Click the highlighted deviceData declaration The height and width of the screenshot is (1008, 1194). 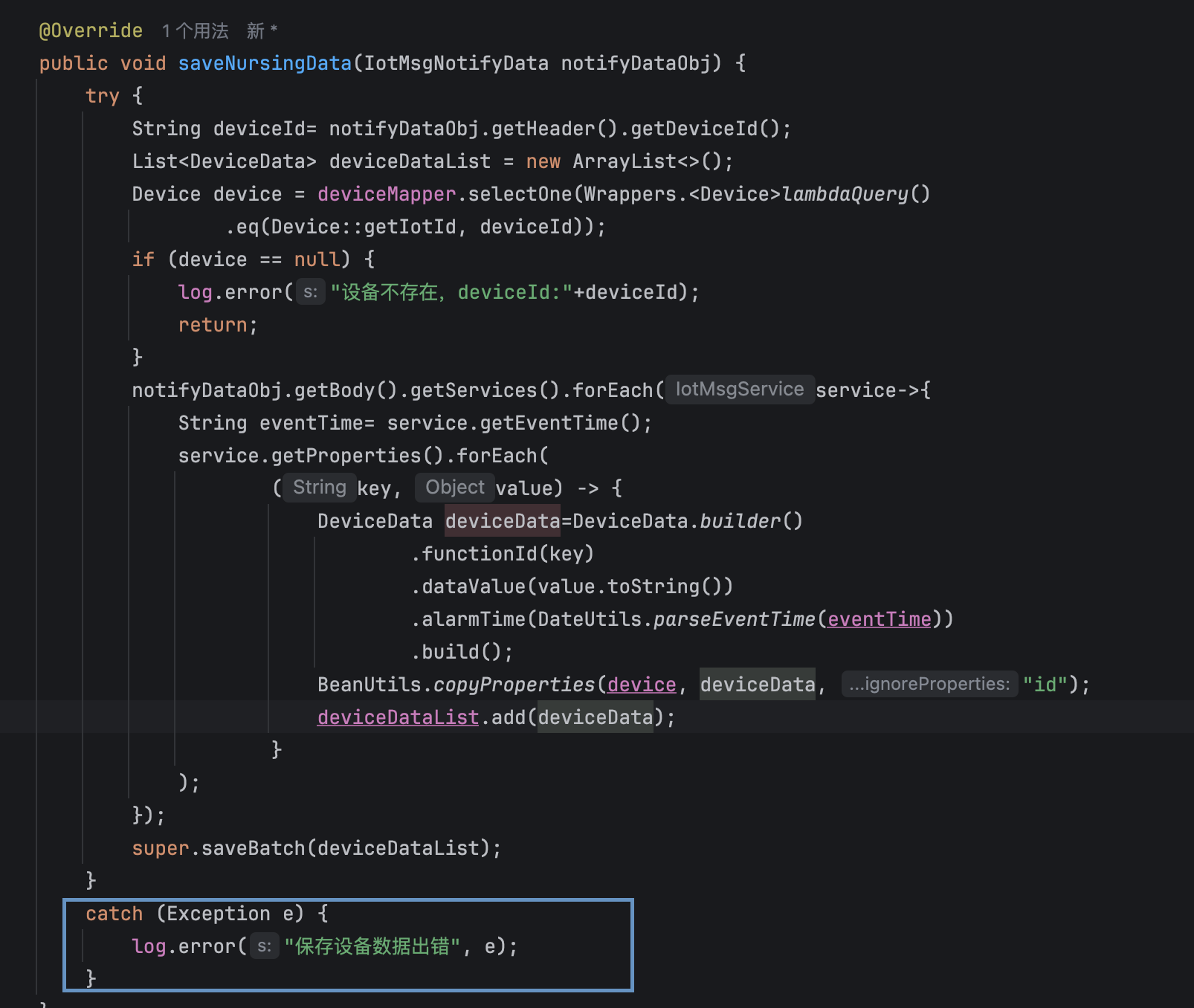click(503, 521)
